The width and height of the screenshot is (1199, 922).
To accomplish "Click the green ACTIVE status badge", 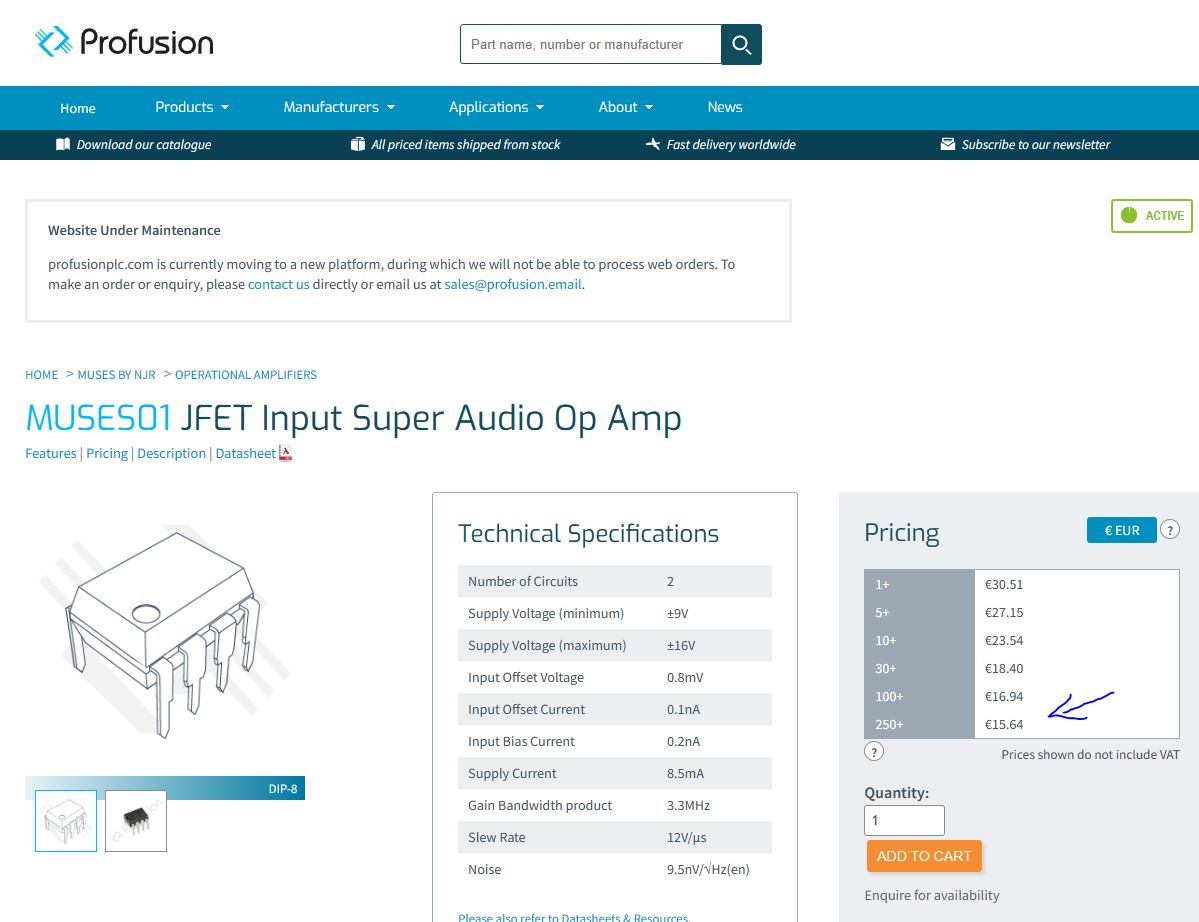I will (x=1152, y=216).
